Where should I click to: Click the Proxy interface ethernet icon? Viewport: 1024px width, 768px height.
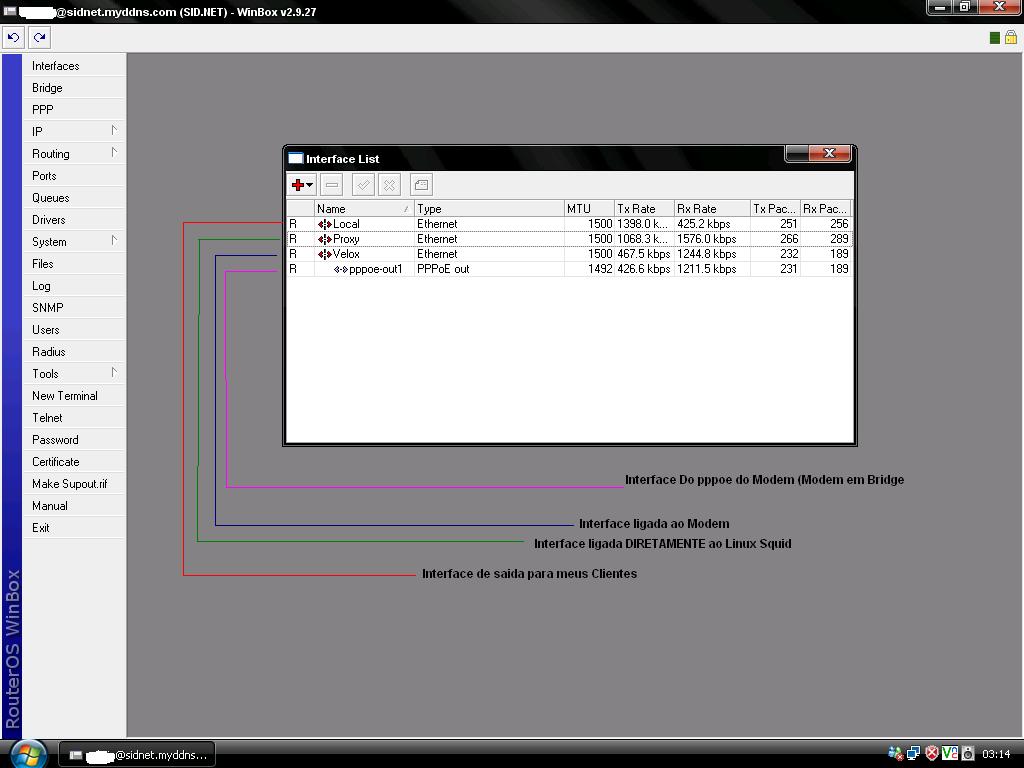pyautogui.click(x=325, y=239)
